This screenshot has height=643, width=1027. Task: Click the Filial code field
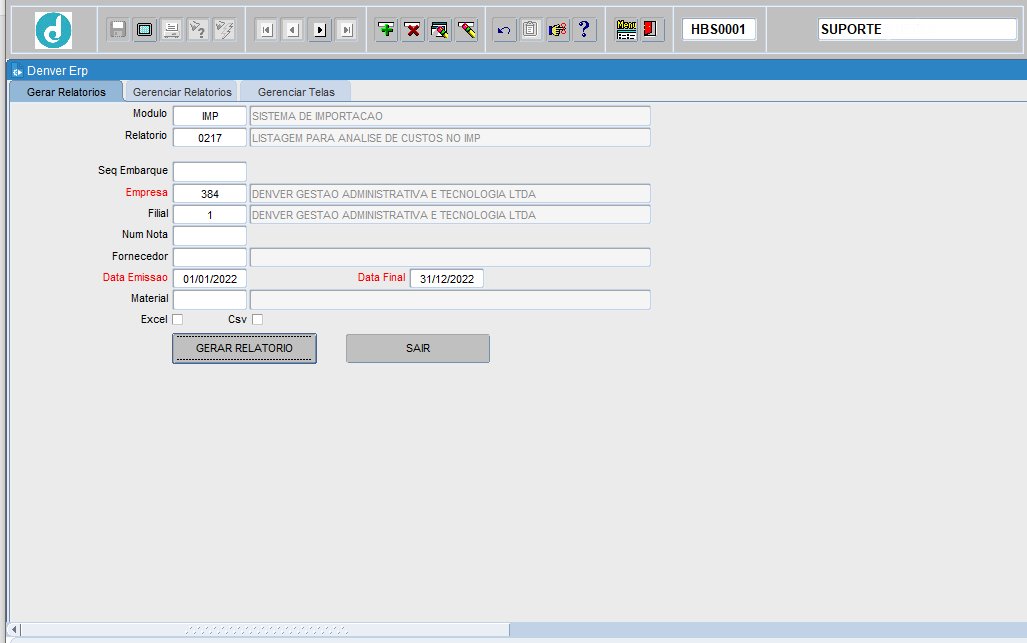(210, 215)
